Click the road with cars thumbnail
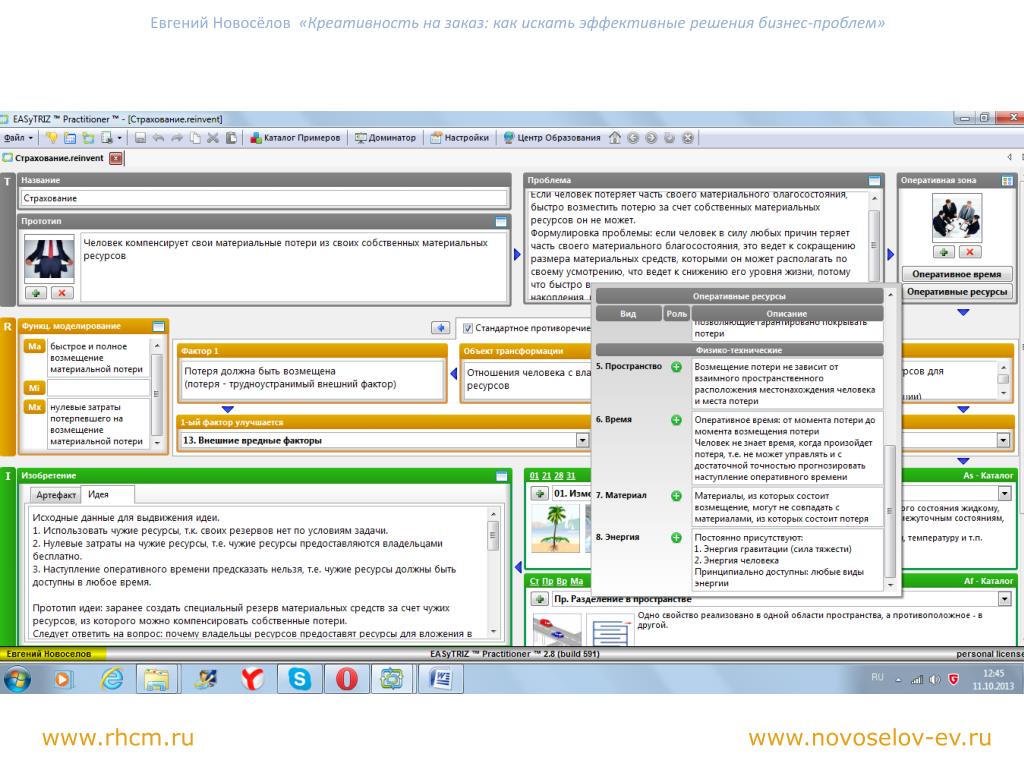The image size is (1024, 768). tap(556, 630)
